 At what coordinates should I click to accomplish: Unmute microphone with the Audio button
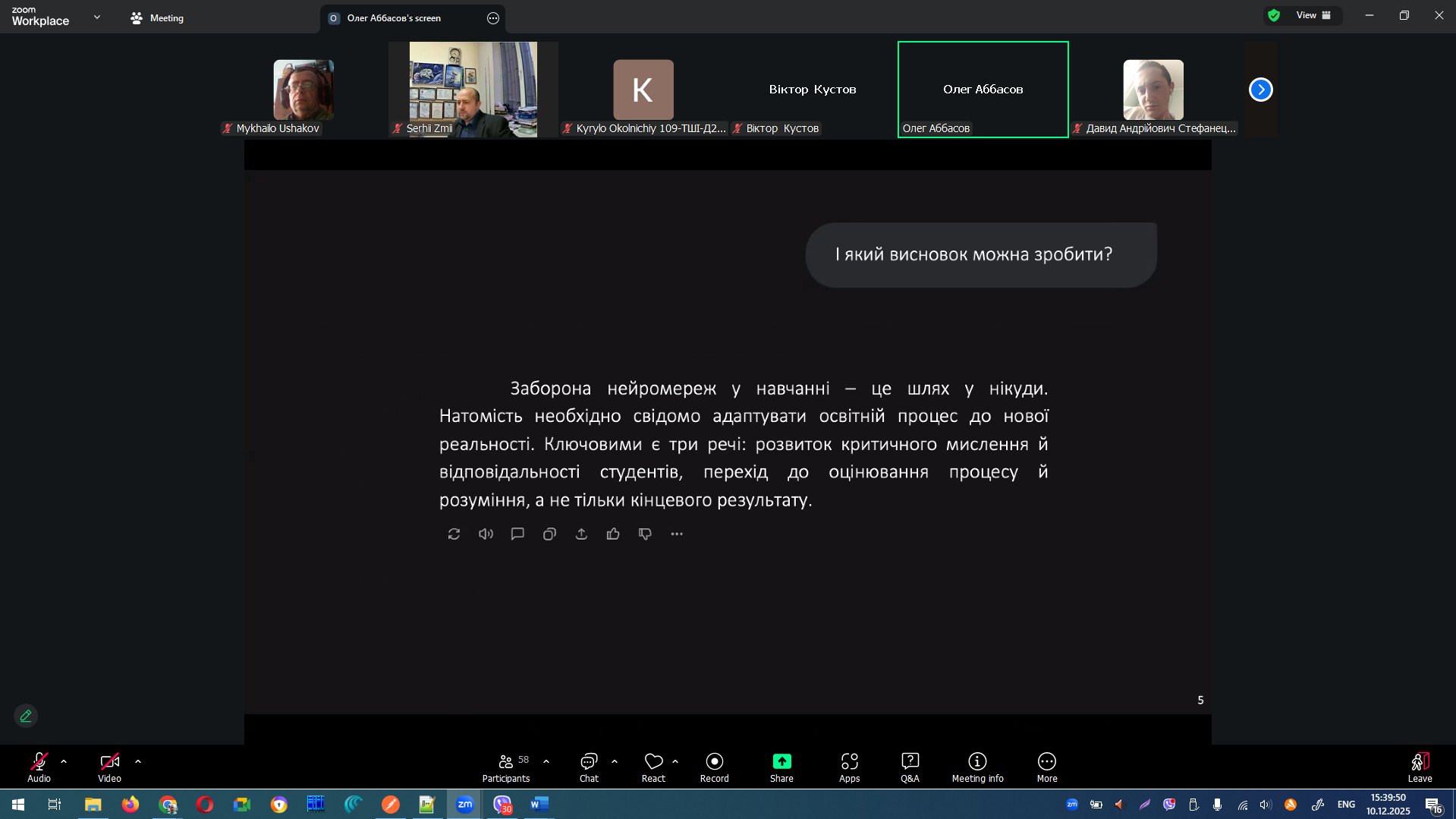click(39, 766)
